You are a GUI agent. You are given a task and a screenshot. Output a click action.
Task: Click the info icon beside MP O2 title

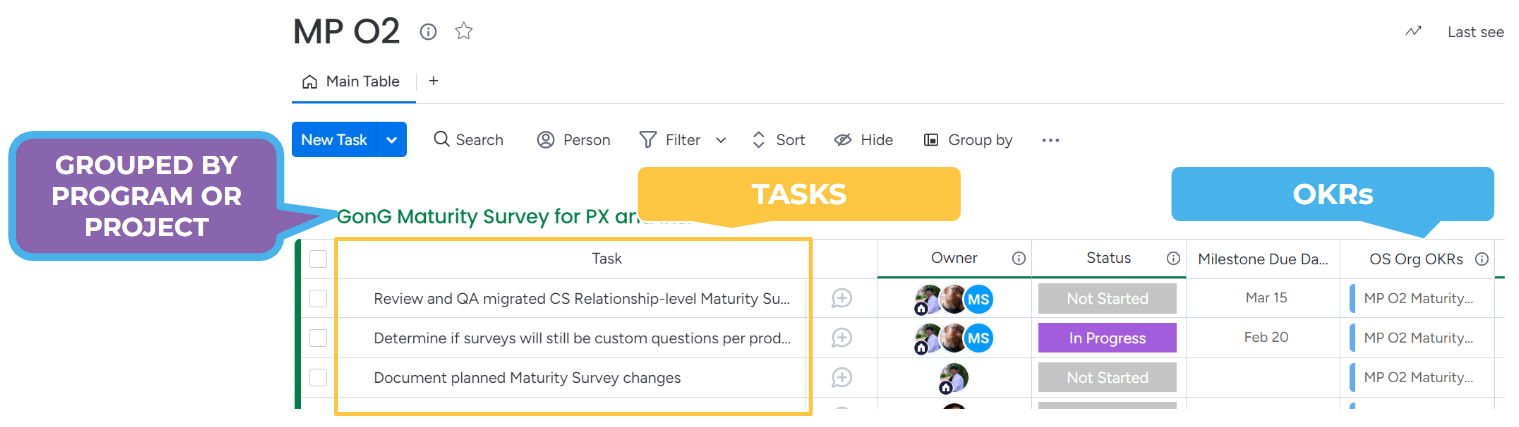[428, 32]
